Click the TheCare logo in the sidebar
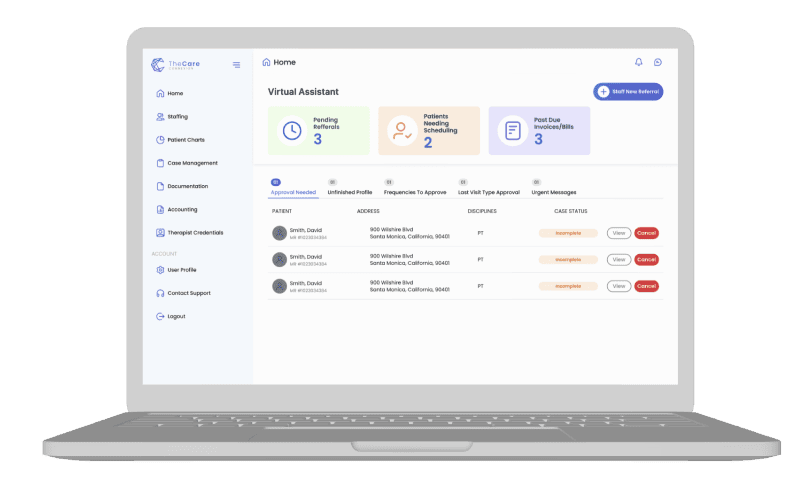This screenshot has width=805, height=503. [x=176, y=65]
